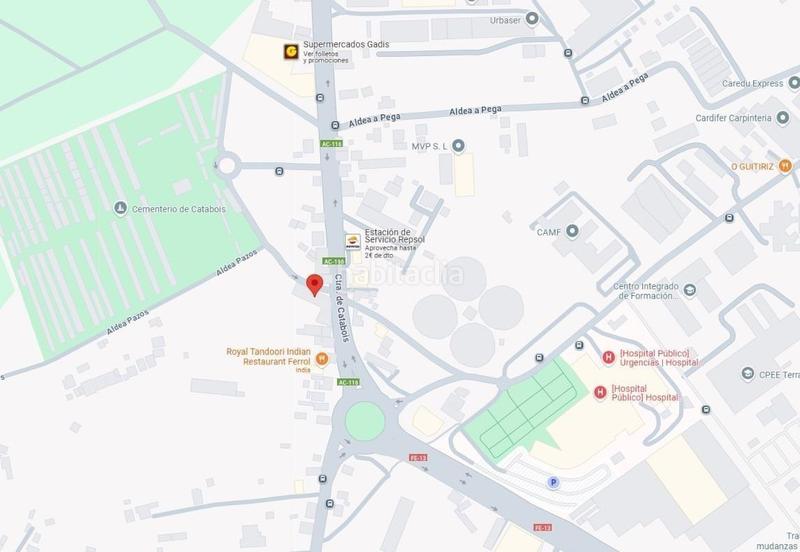800x552 pixels.
Task: Click the blue parking P icon
Action: point(553,482)
